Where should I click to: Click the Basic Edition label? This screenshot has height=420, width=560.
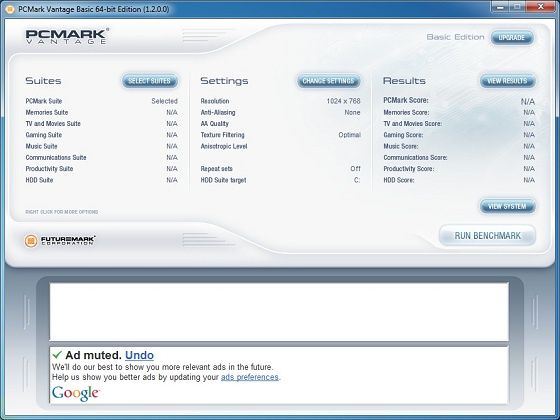455,37
